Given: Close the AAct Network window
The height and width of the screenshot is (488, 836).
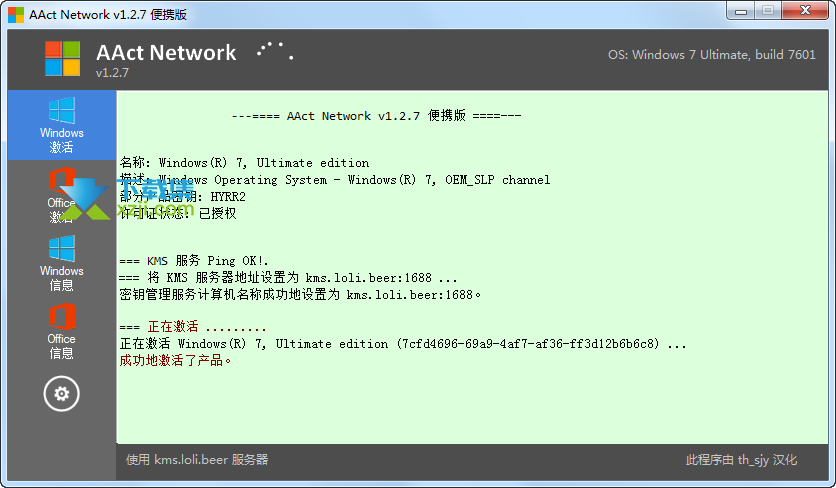Looking at the screenshot, I should (806, 11).
